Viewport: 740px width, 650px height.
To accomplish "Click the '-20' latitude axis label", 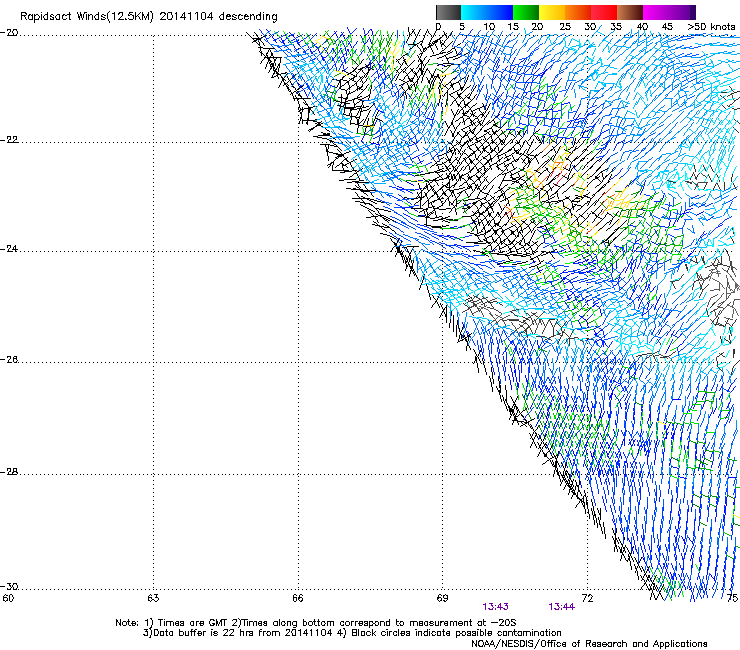I will [x=9, y=33].
